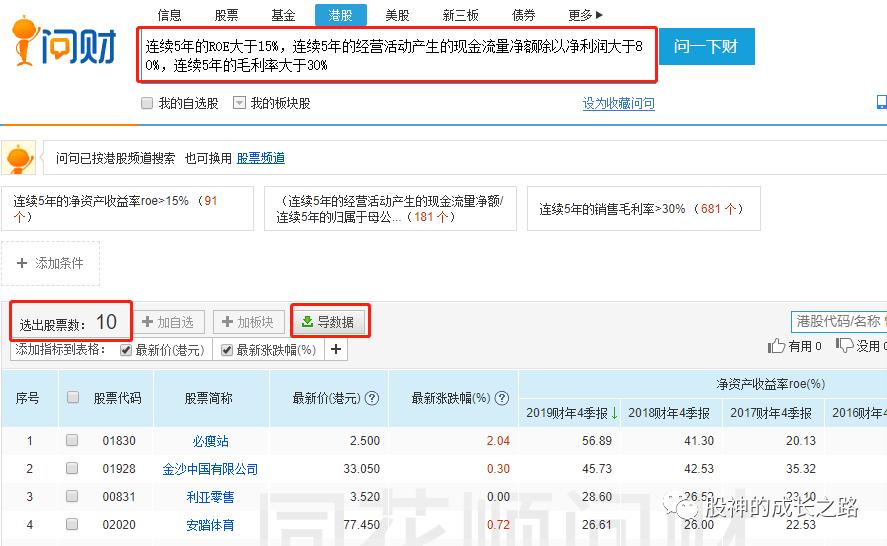Focus the query search box

[x=396, y=55]
